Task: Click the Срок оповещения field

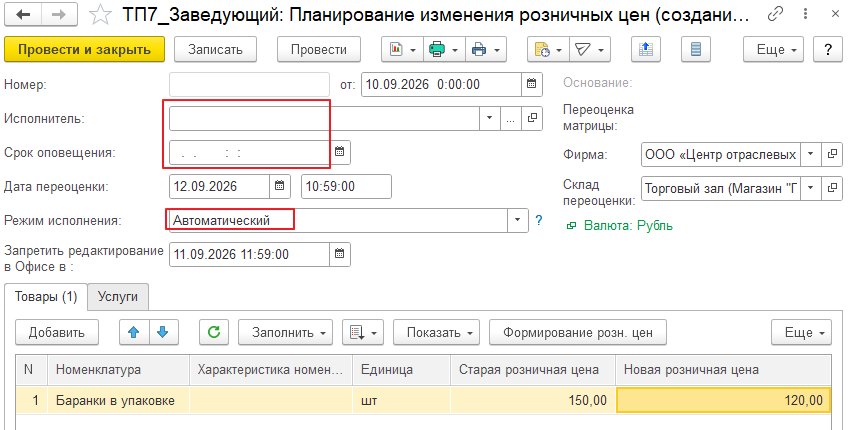Action: coord(249,152)
